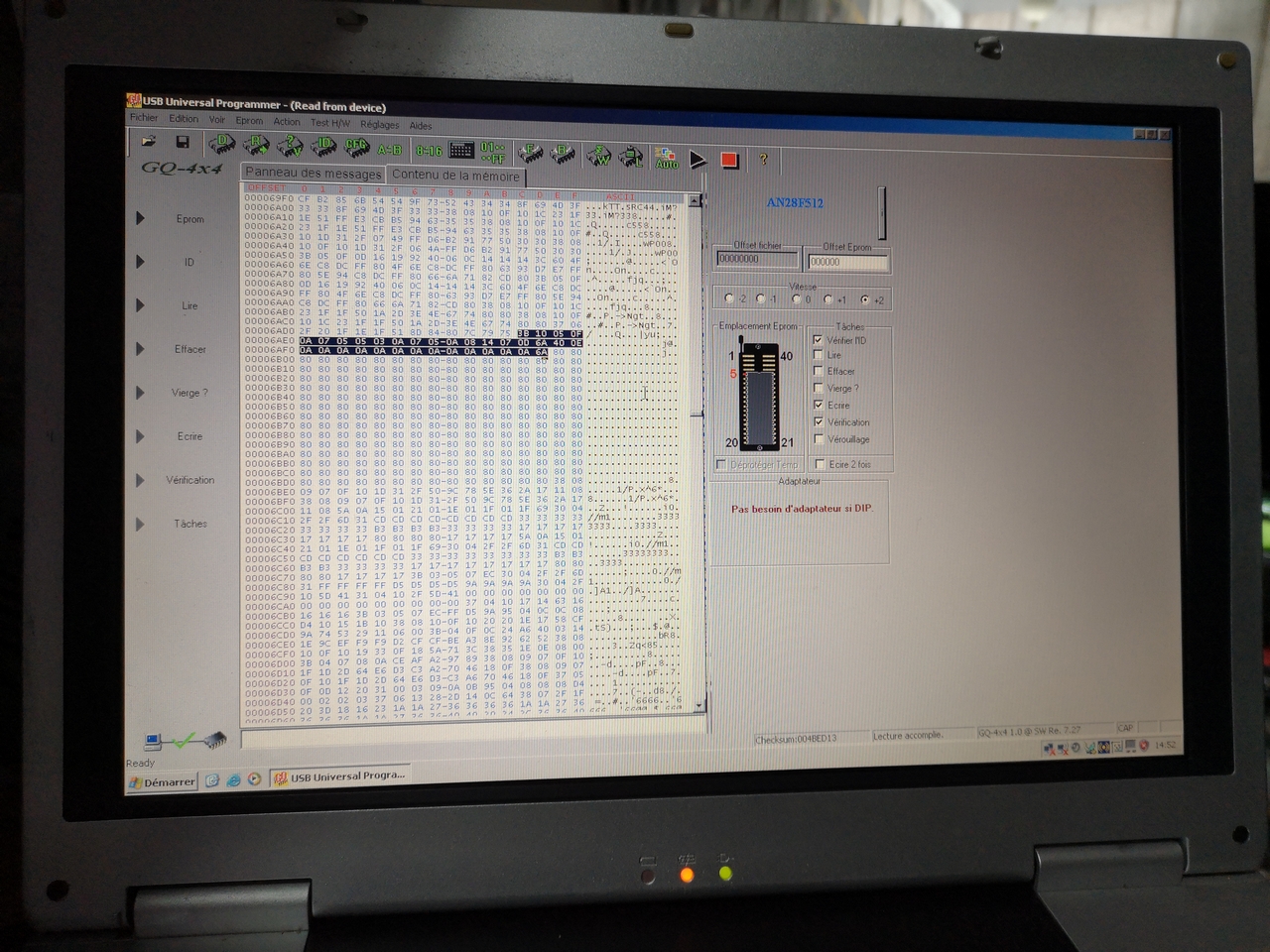The image size is (1270, 952).
Task: Click the open file folder icon
Action: 149,143
